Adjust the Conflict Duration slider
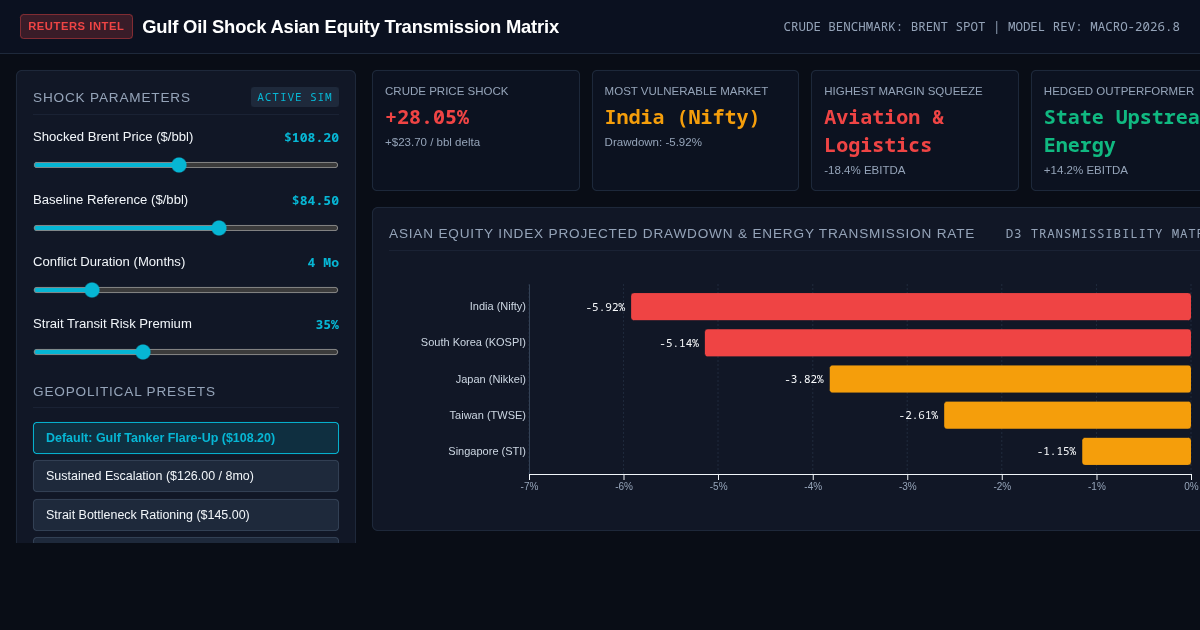Image resolution: width=1200 pixels, height=630 pixels. click(186, 290)
